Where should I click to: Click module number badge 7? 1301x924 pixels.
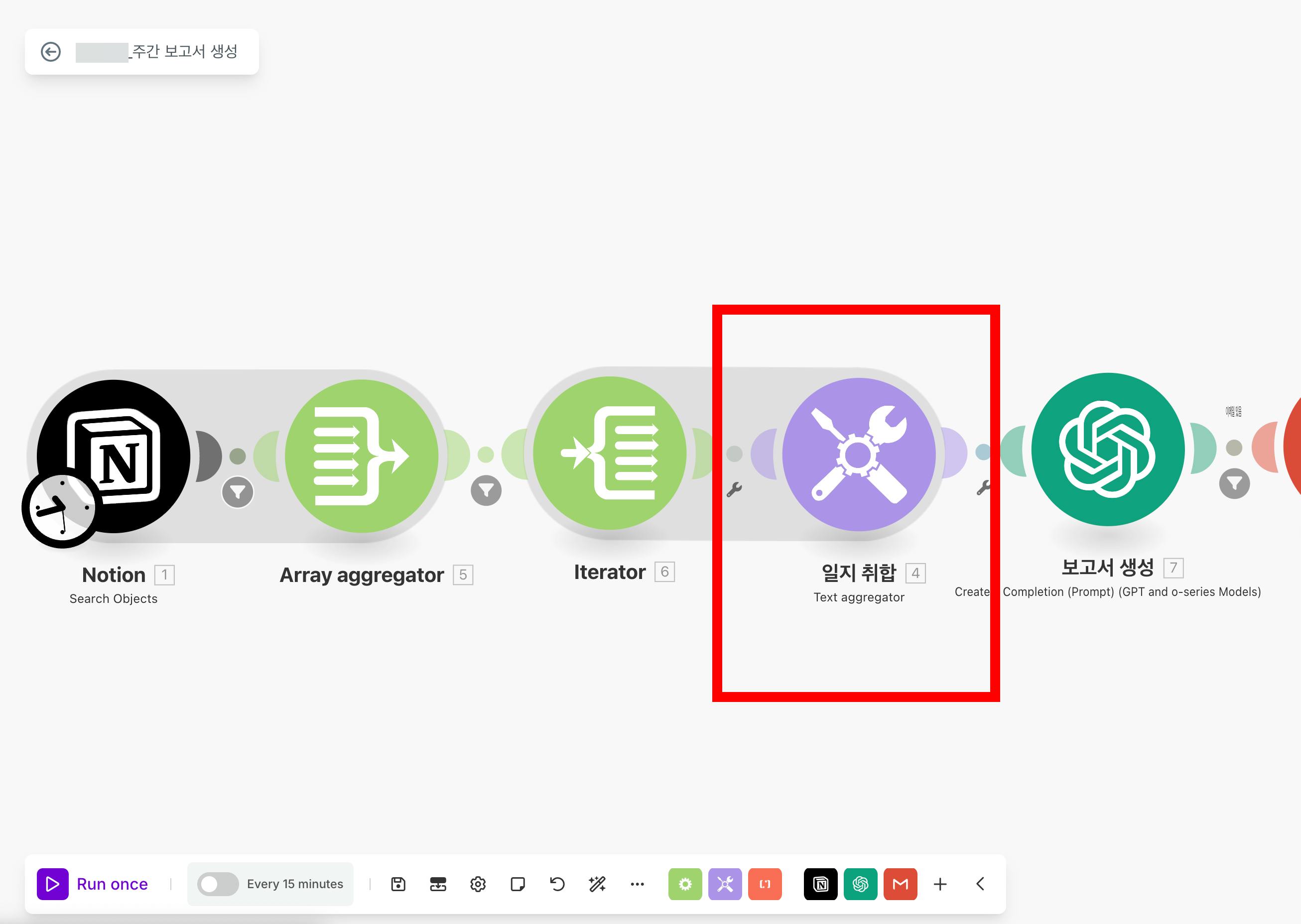(x=1173, y=568)
